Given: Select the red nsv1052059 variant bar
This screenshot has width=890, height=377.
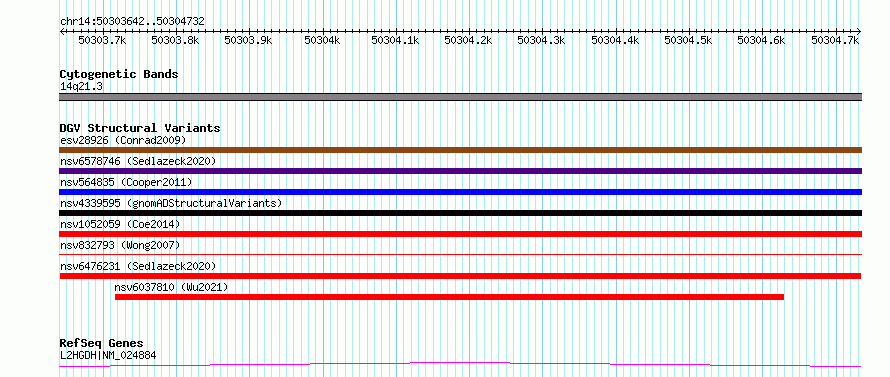Looking at the screenshot, I should [460, 234].
